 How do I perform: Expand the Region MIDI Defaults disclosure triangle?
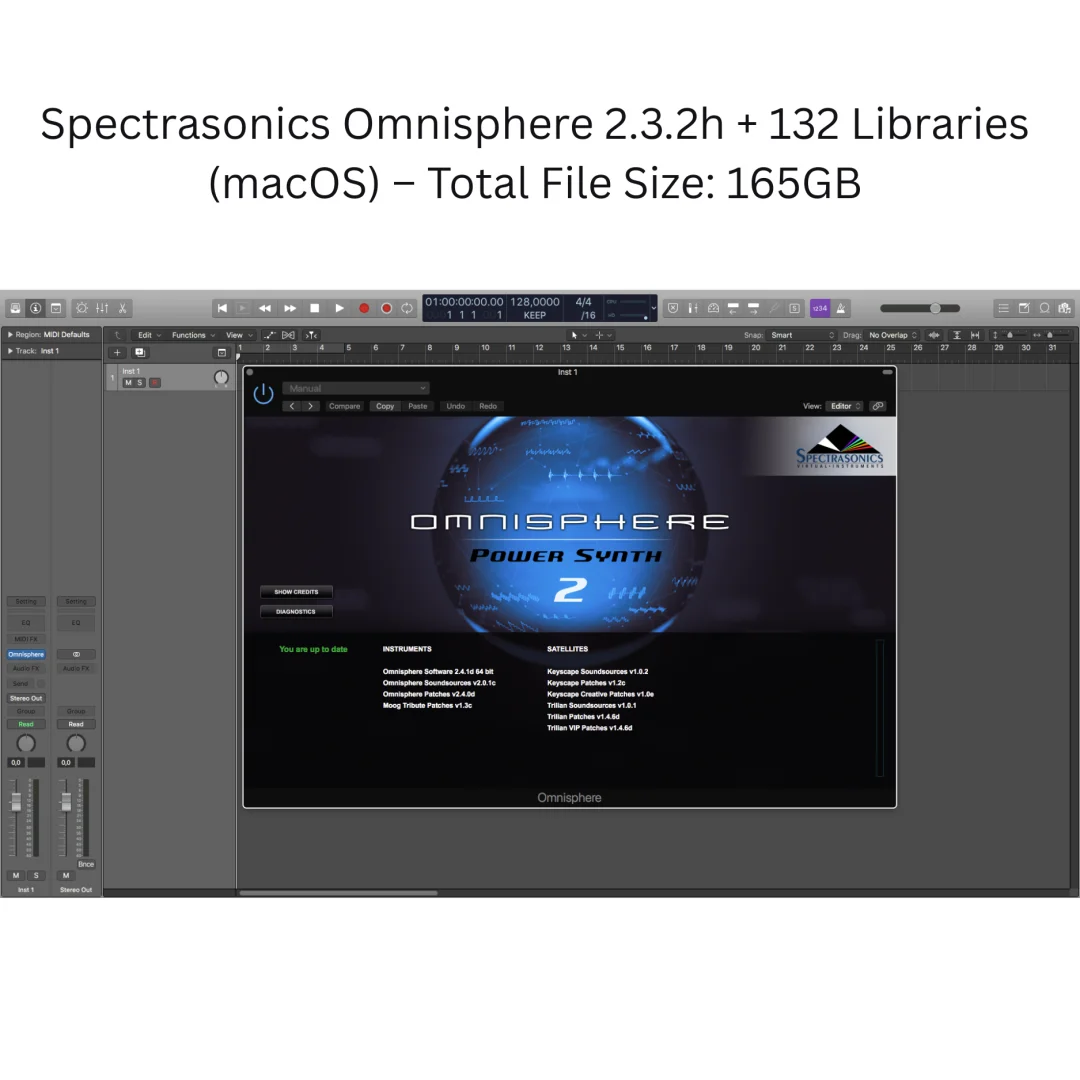click(10, 335)
